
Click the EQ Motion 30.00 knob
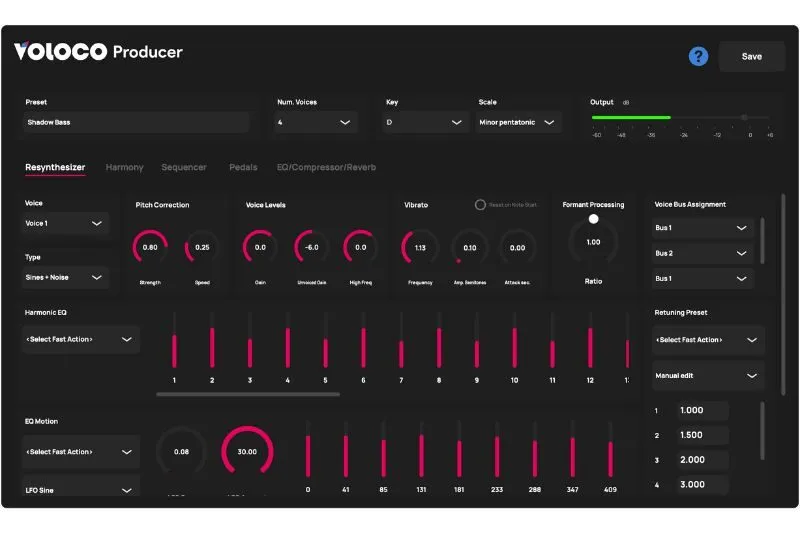pos(247,452)
